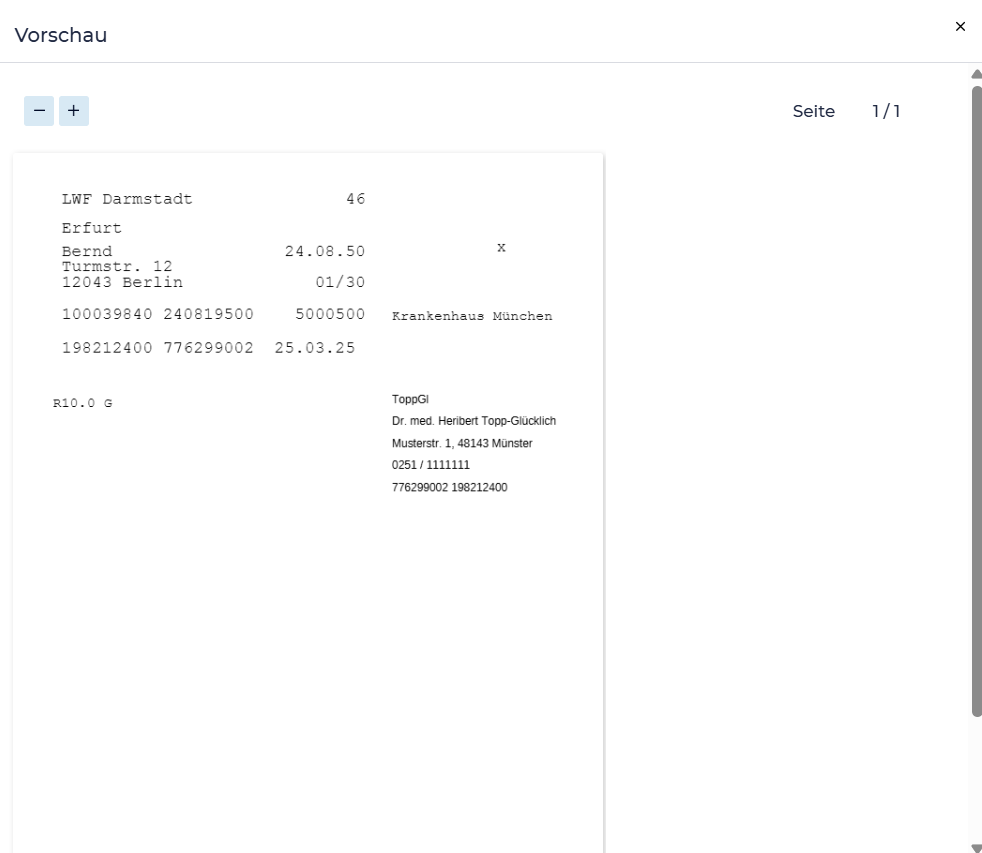This screenshot has height=853, width=982.
Task: Click the plus zoom-in button
Action: (x=74, y=111)
